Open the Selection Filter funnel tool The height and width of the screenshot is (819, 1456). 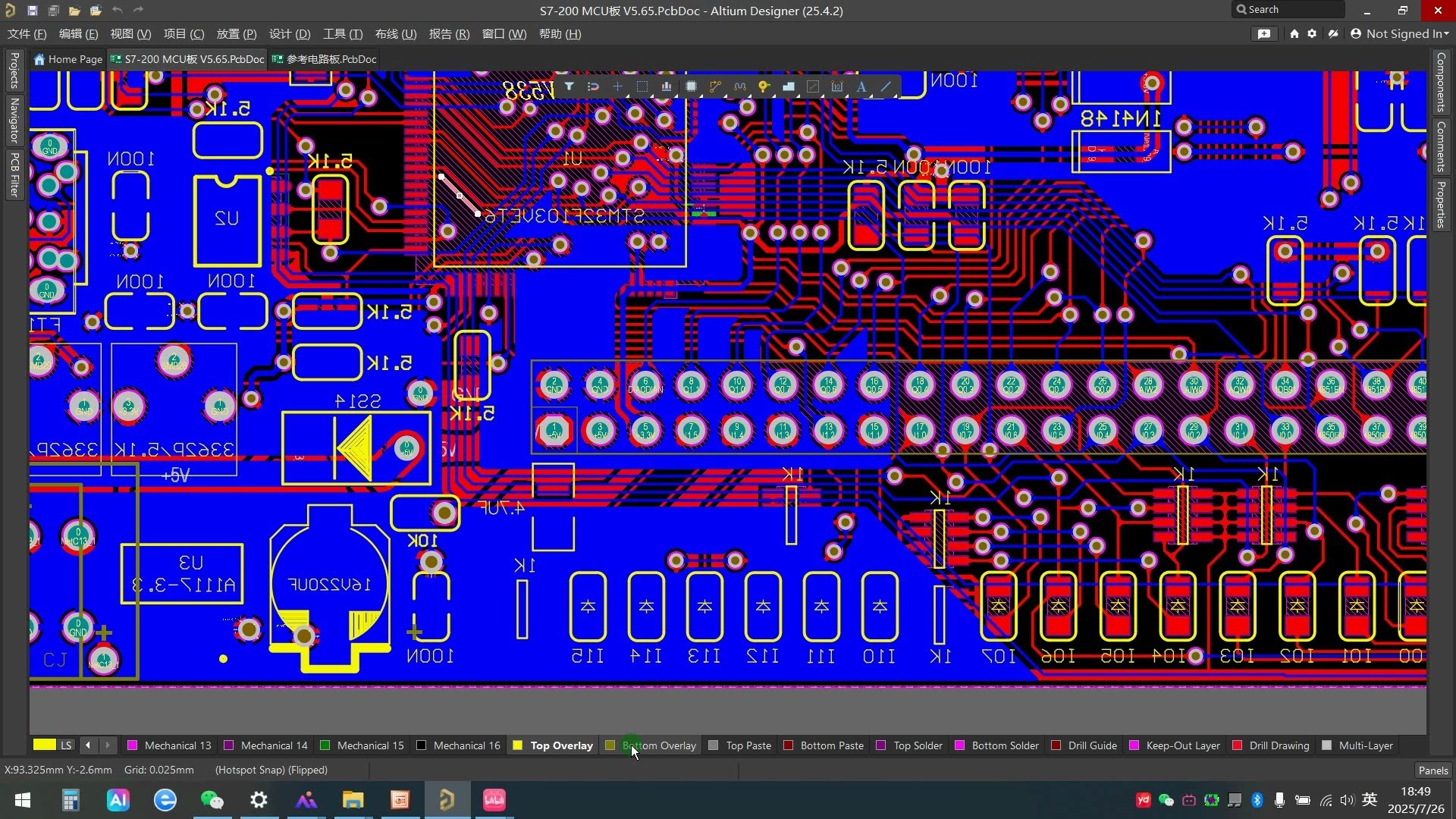[569, 86]
